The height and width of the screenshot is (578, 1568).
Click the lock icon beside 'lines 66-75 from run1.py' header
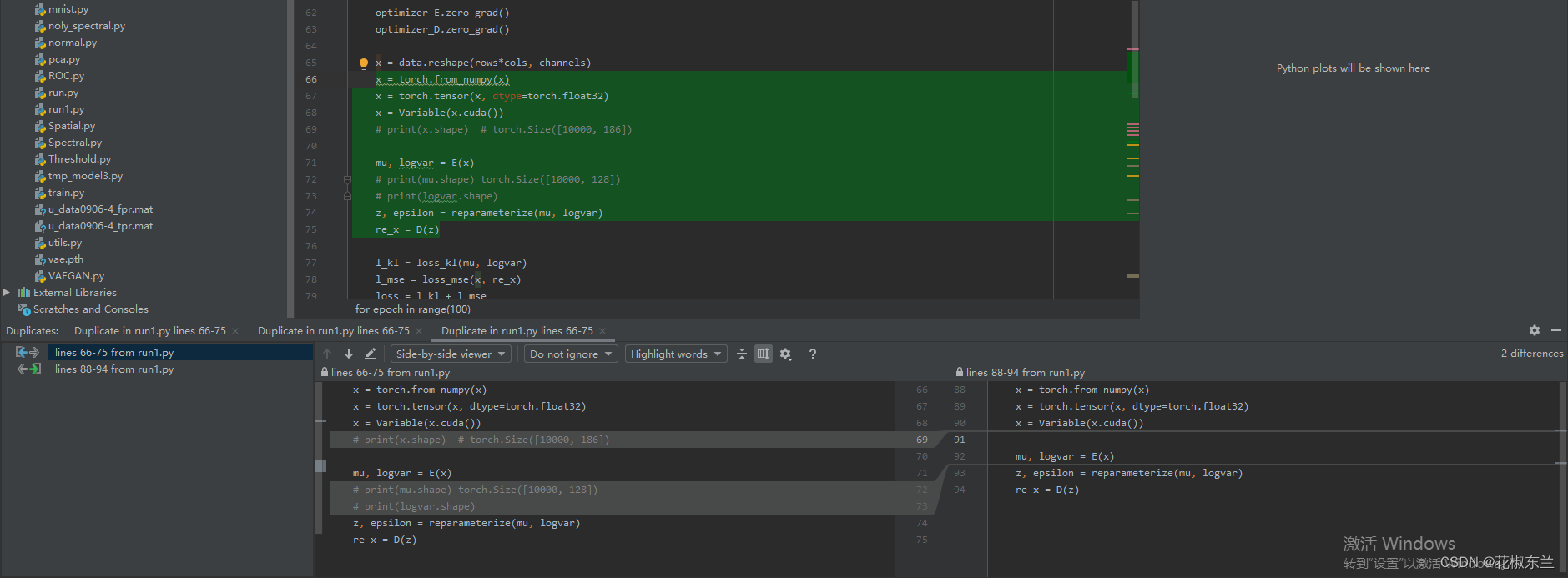pos(325,372)
